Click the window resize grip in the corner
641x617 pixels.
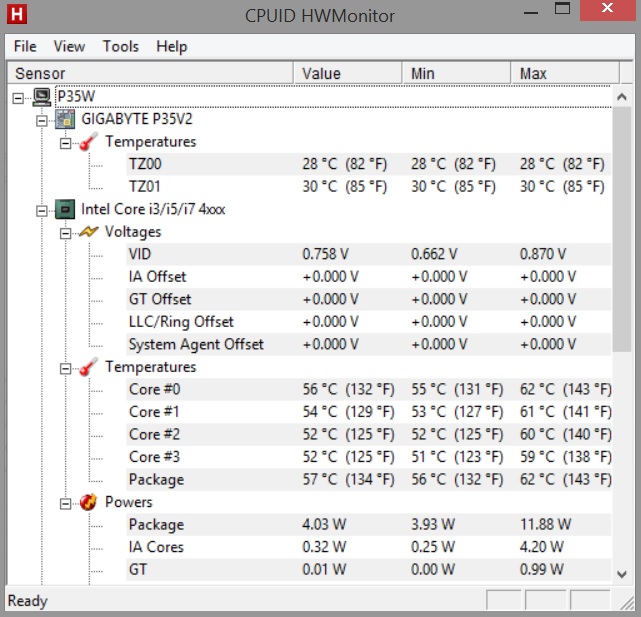(x=626, y=603)
